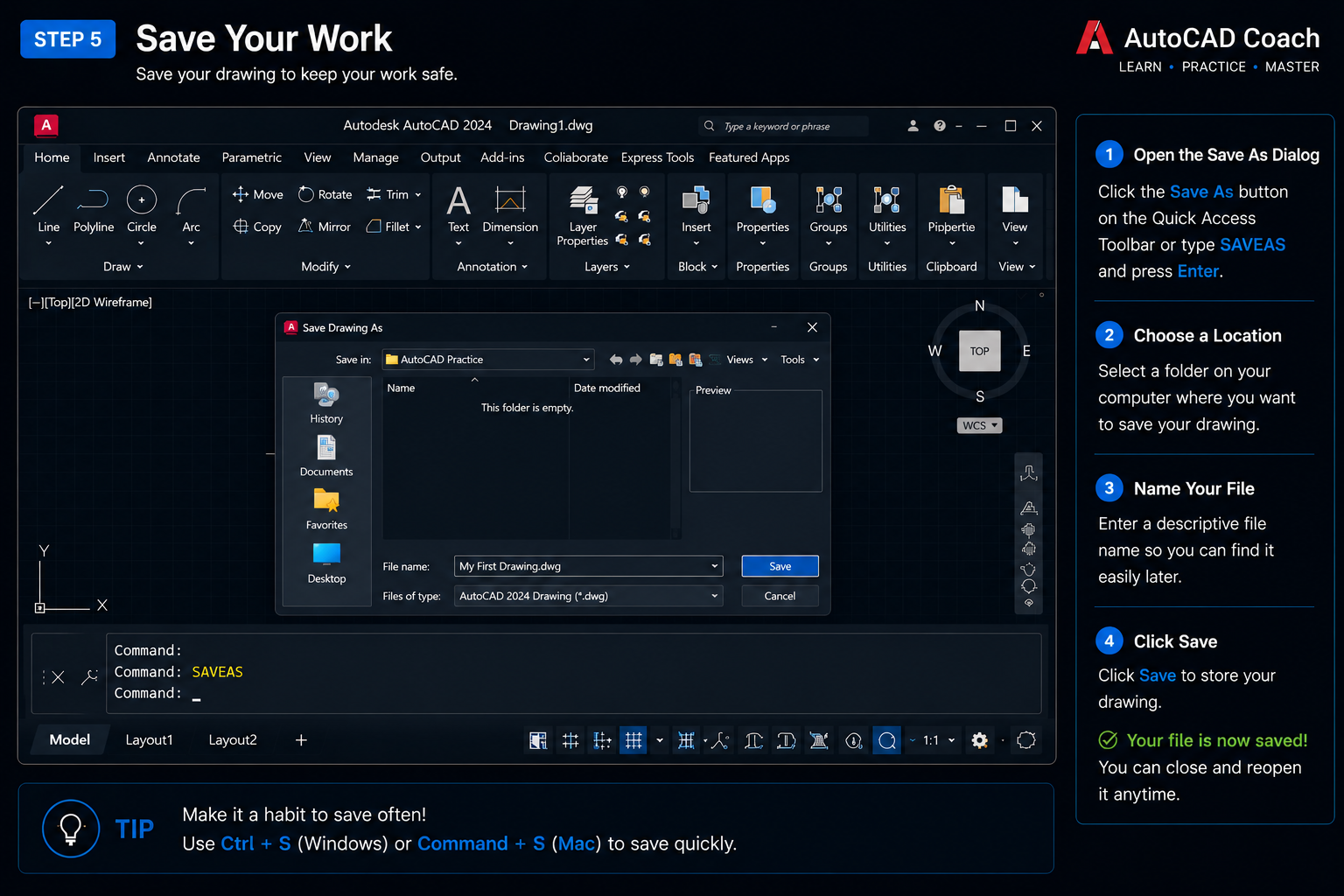Click the large Properties icon in ribbon

tap(763, 199)
